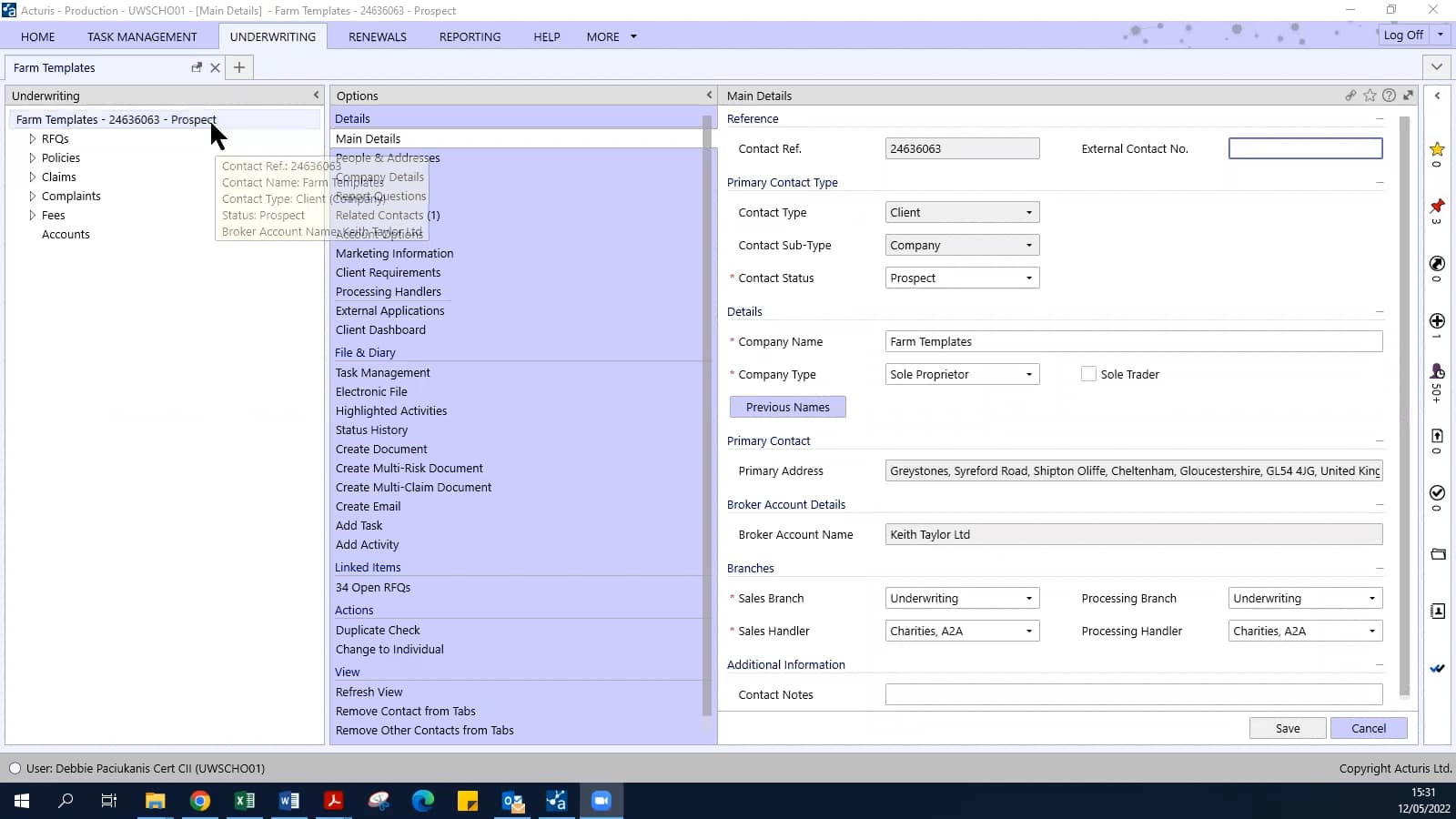This screenshot has height=819, width=1456.
Task: Click the folder icon in right sidebar
Action: tap(1438, 554)
